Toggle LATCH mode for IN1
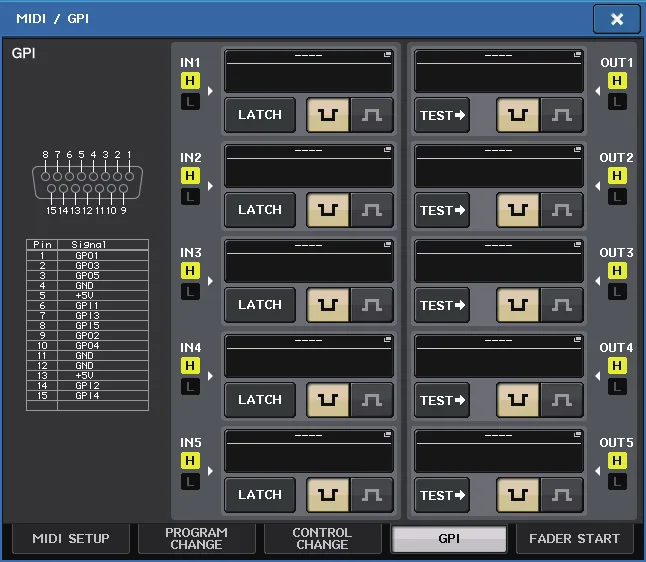Screen dimensions: 646x562 260,115
